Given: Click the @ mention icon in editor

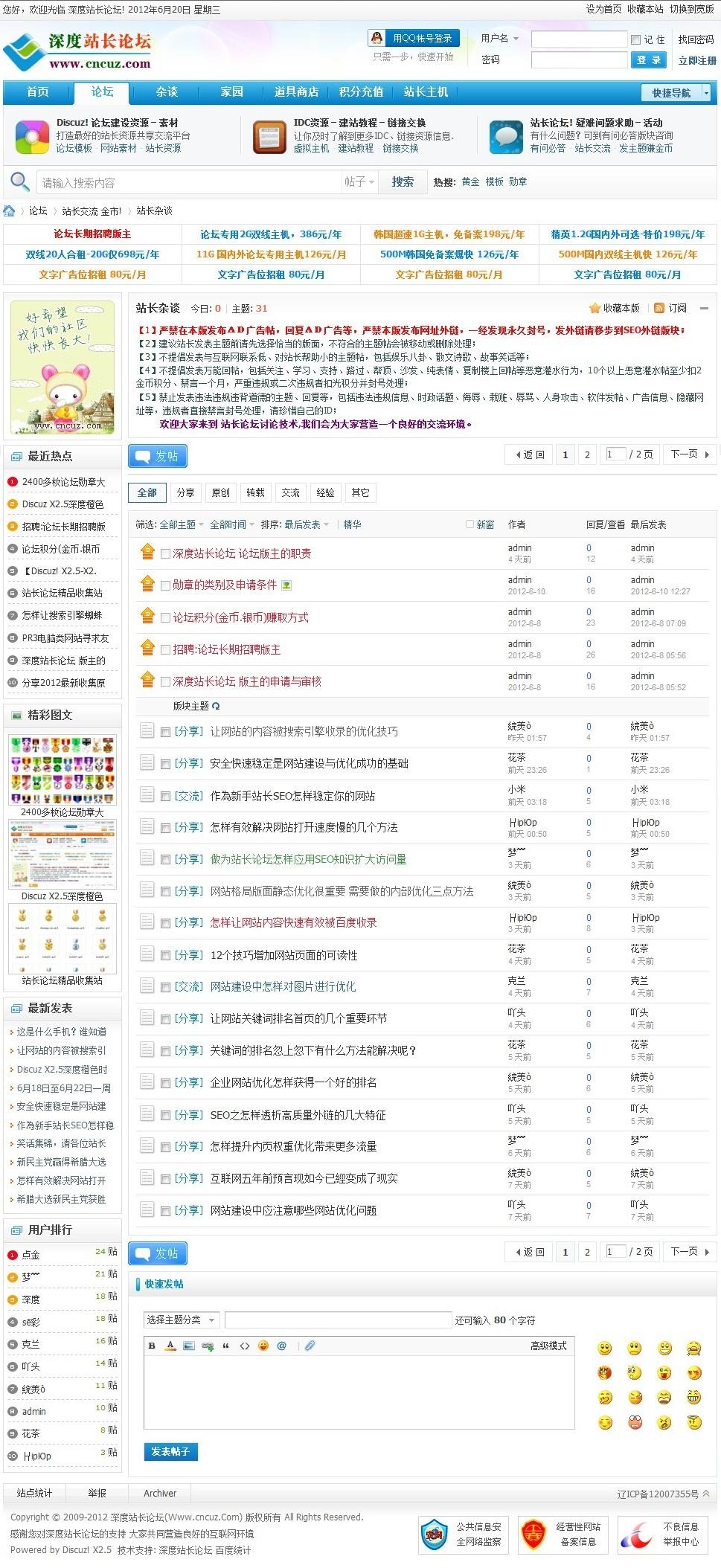Looking at the screenshot, I should click(x=281, y=1346).
